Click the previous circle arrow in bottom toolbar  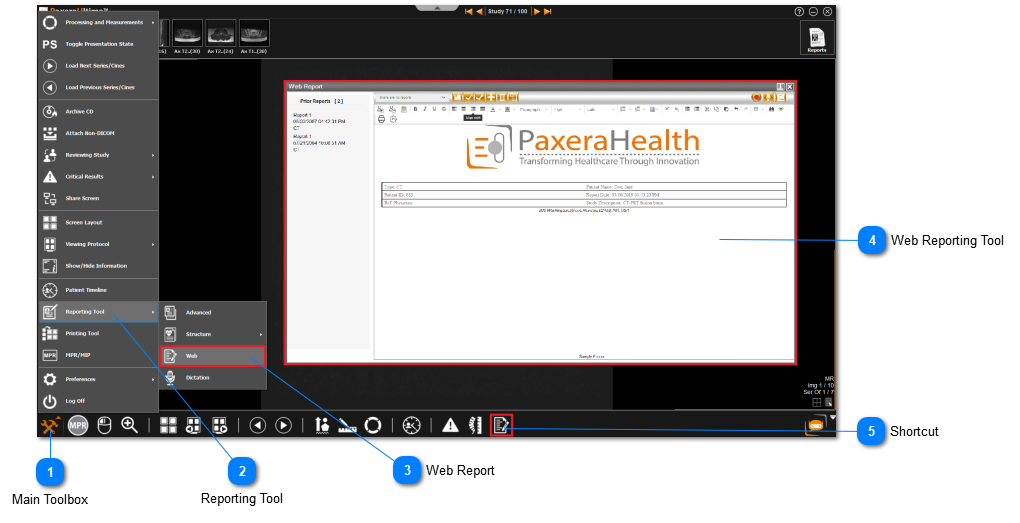[x=258, y=425]
